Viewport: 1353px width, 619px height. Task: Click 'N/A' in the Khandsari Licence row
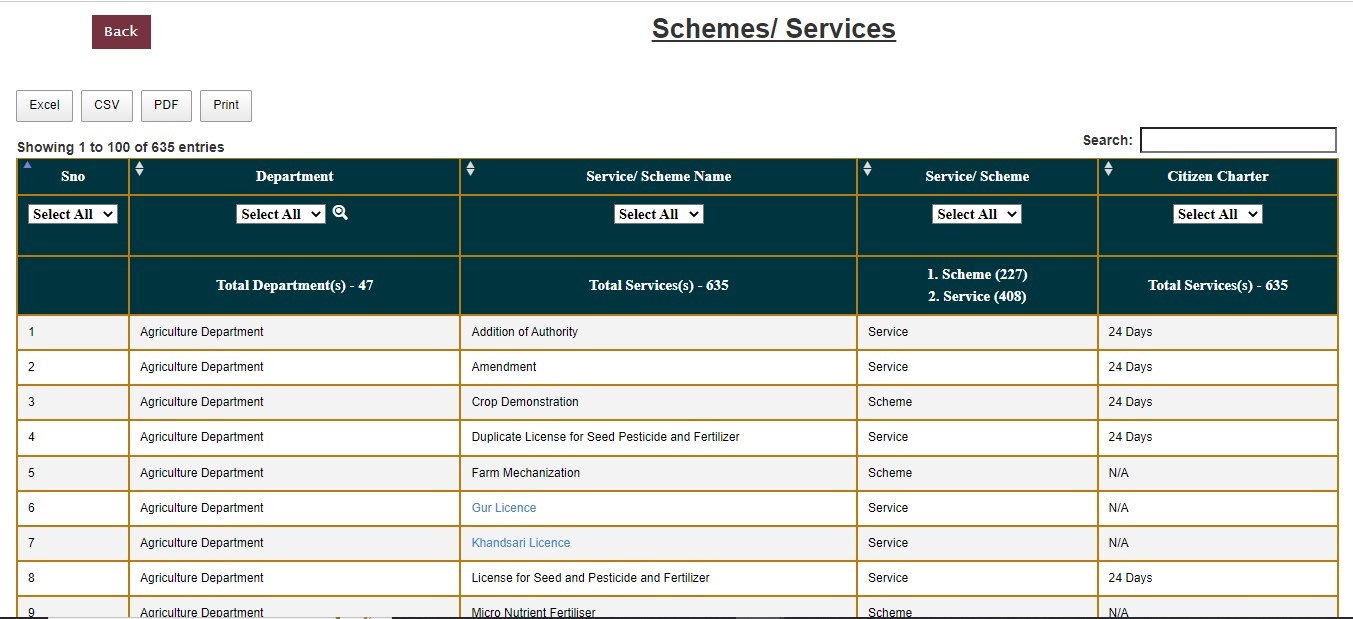(x=1119, y=543)
